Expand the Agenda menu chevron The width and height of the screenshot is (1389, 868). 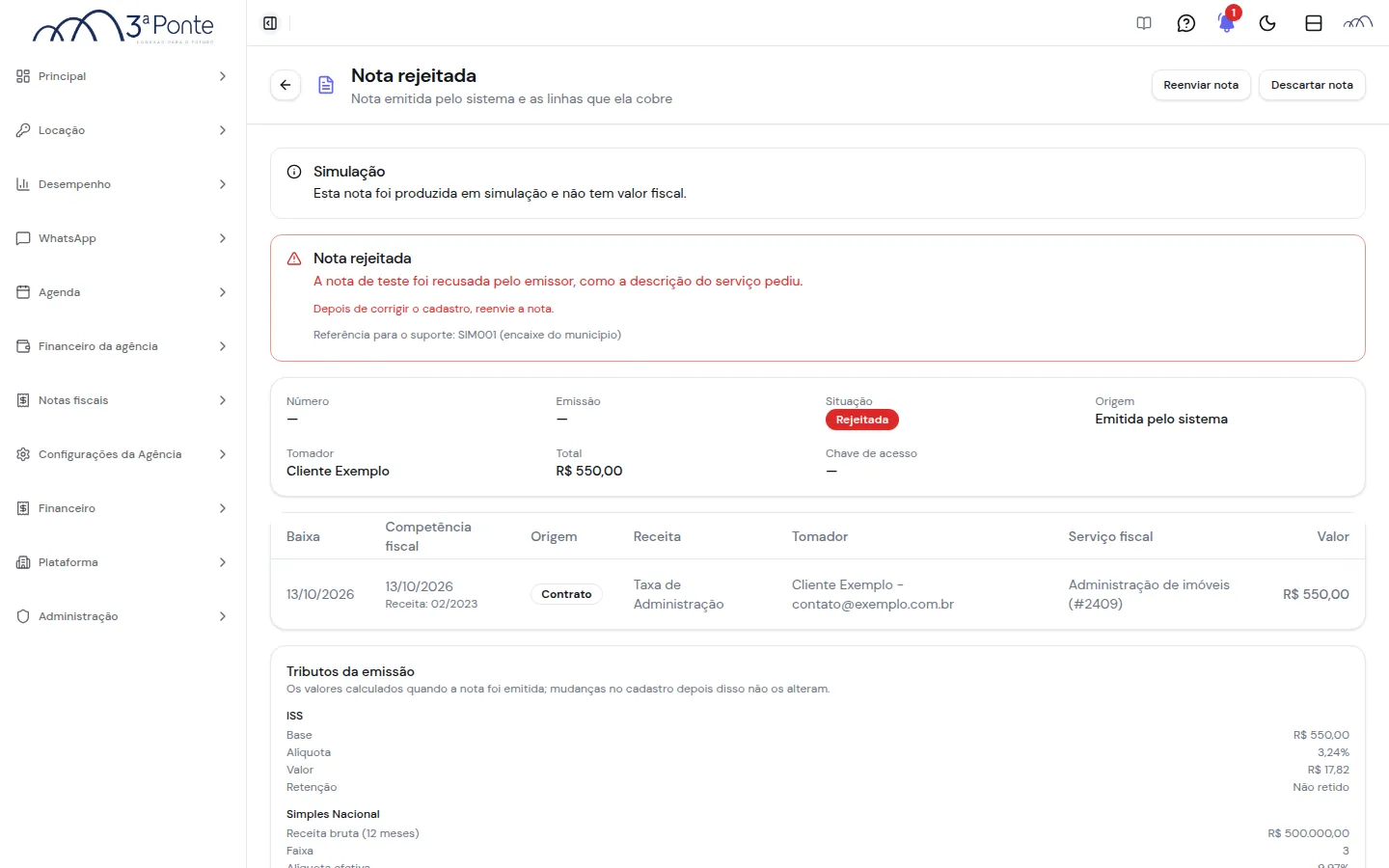(223, 292)
